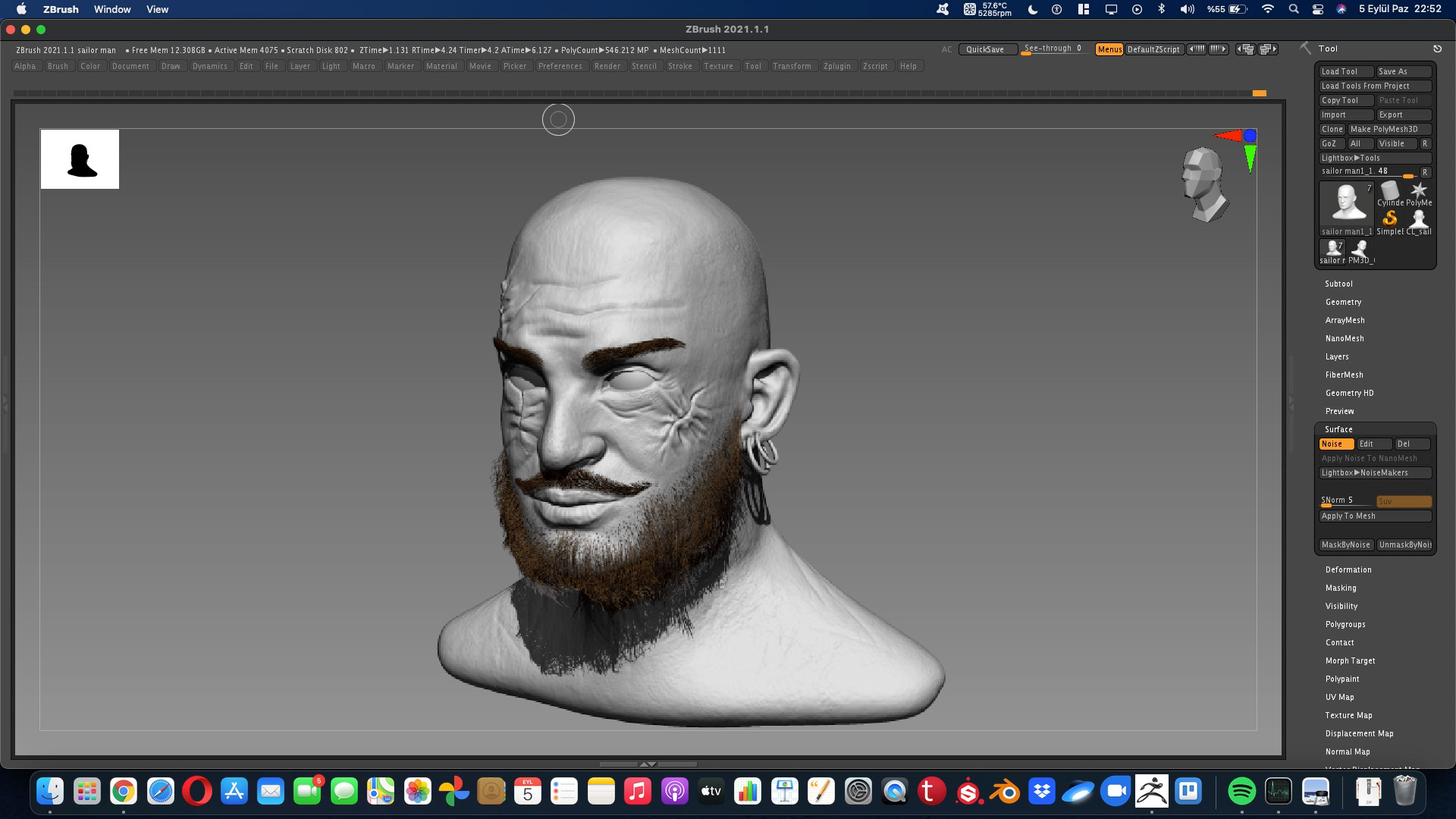Load previous user interface layout

[x=1244, y=49]
